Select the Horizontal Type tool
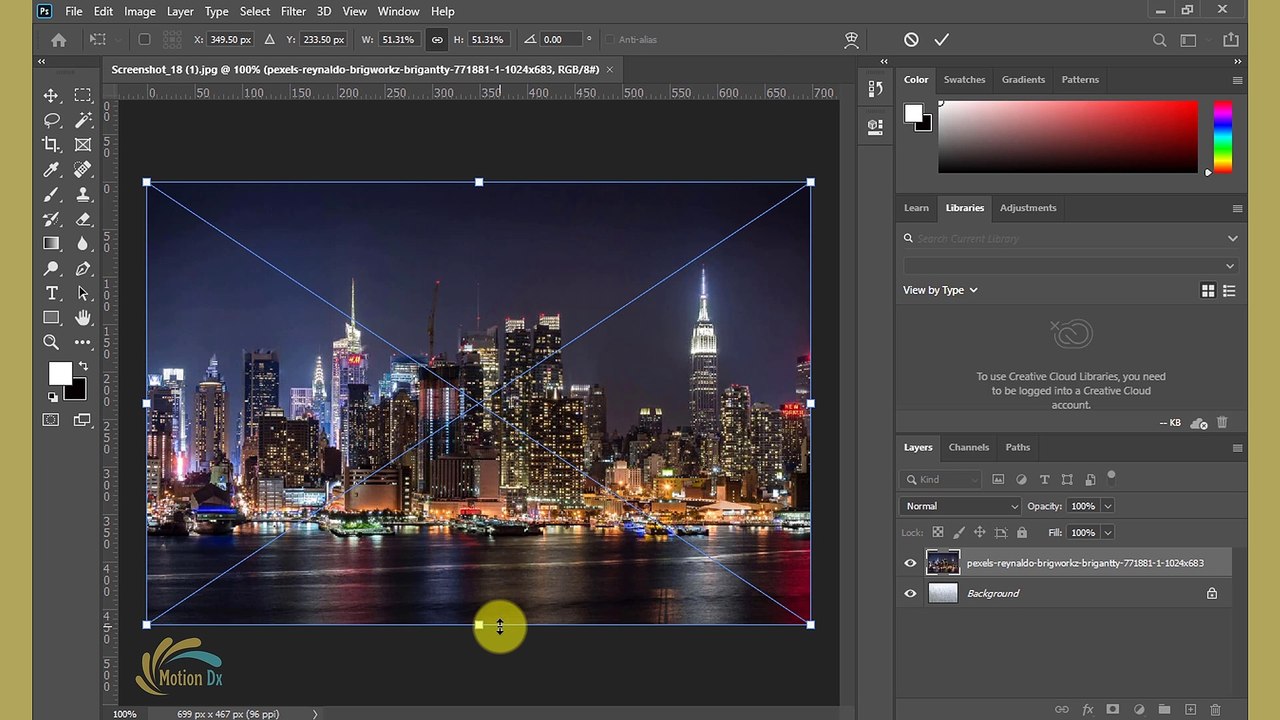This screenshot has width=1280, height=720. coord(51,293)
